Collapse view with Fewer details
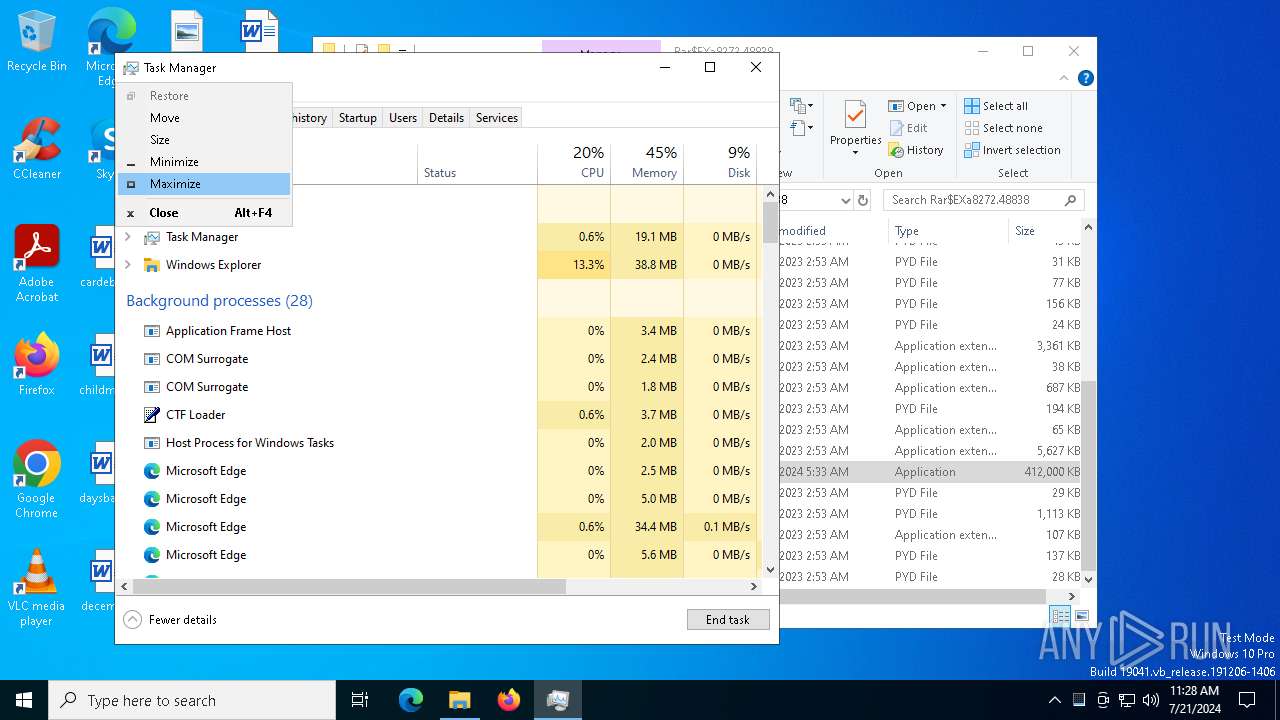 [170, 620]
